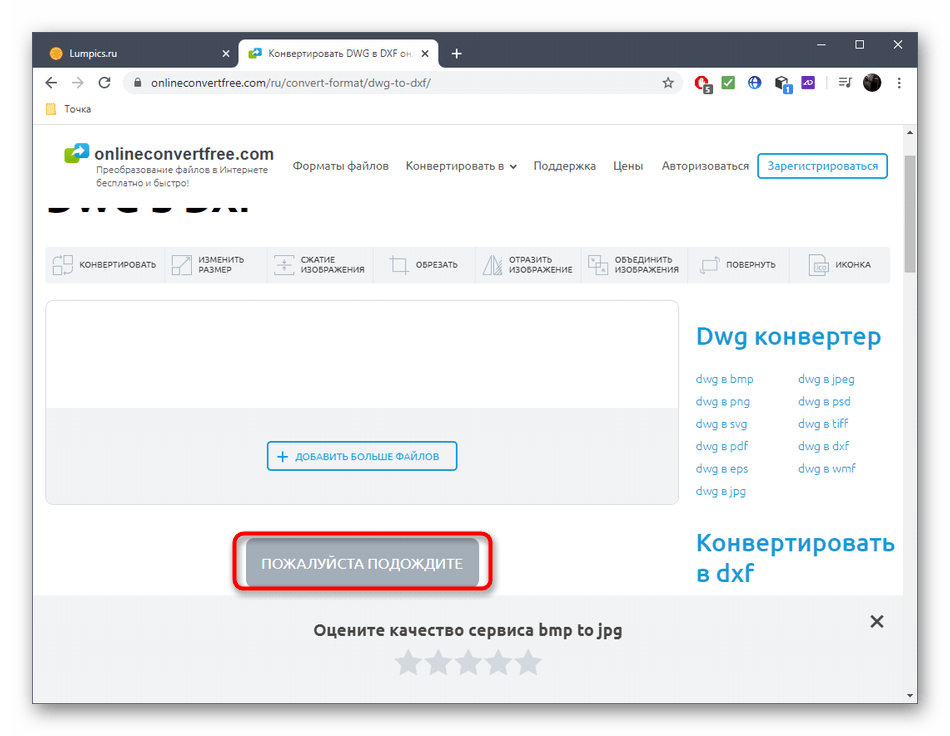
Task: Open the dwg в png link
Action: point(722,402)
